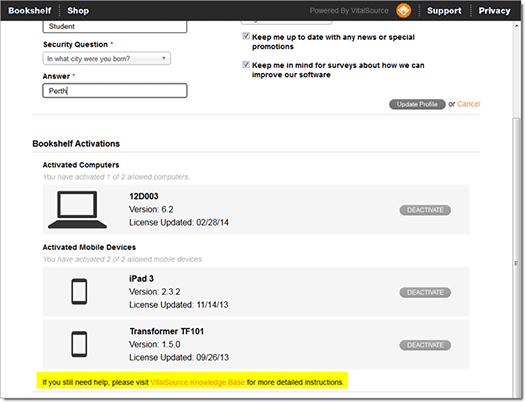Deactivate the Transformer TF101 device
Screen dimensions: 526x403
[x=425, y=345]
